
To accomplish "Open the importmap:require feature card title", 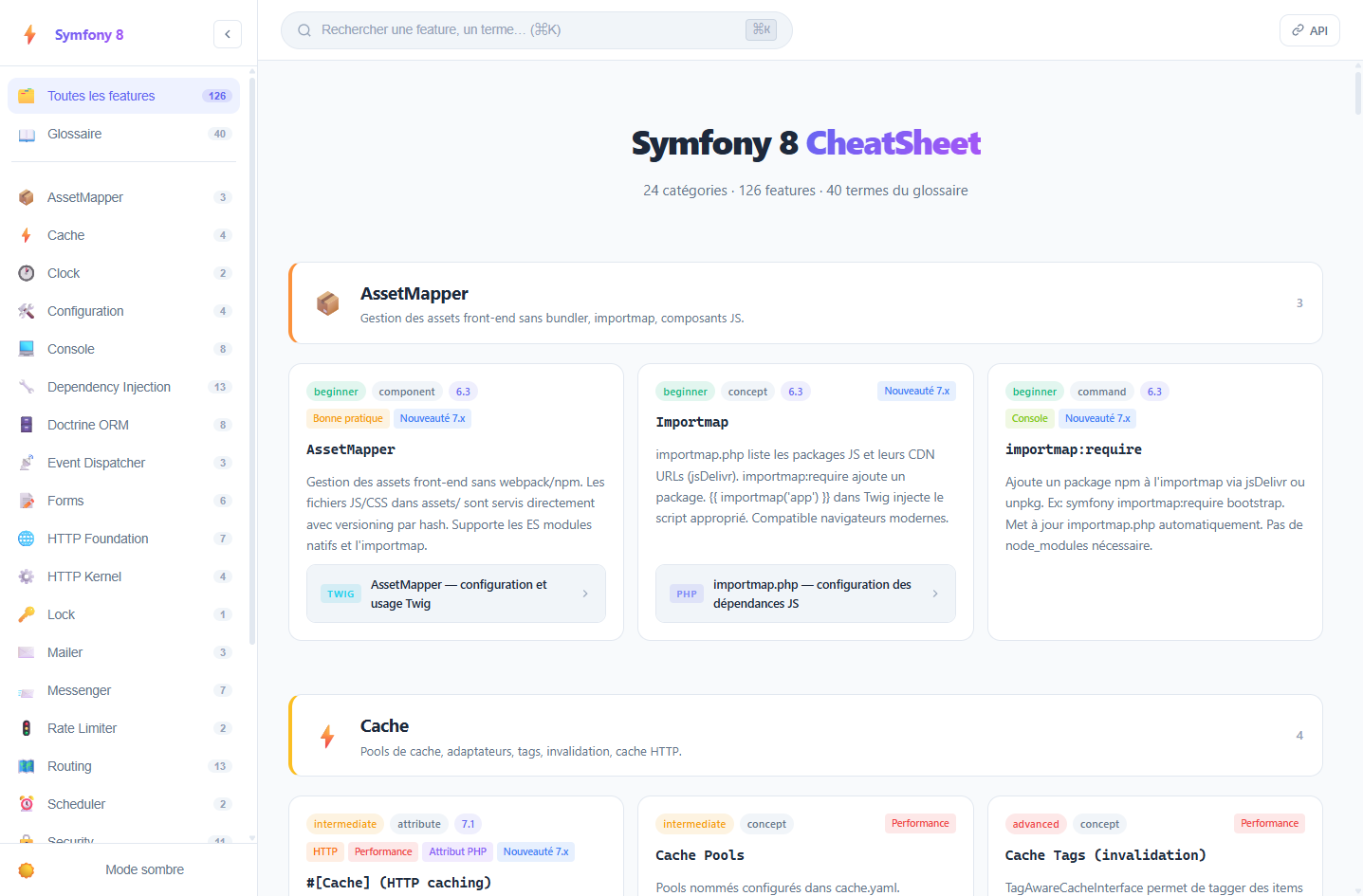I will click(x=1074, y=449).
